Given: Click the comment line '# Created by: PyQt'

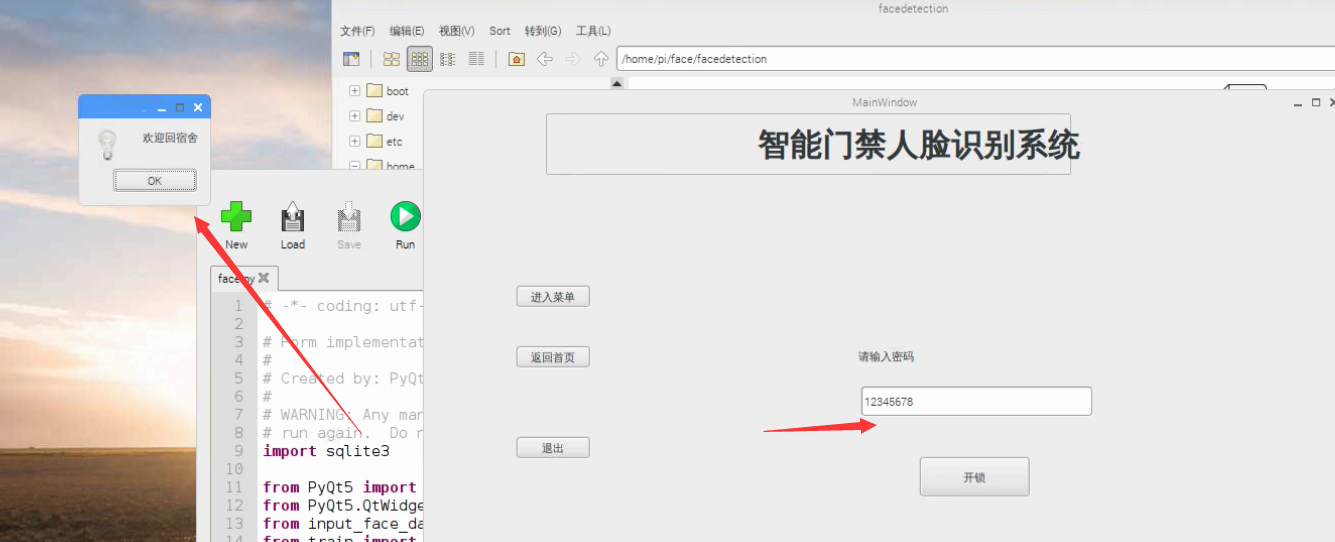Looking at the screenshot, I should (343, 378).
